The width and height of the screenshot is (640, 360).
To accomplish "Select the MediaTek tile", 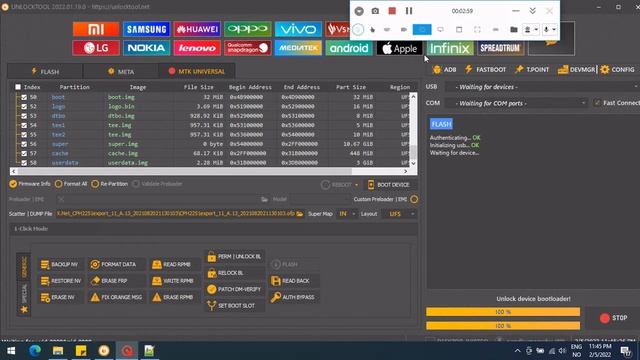I will (298, 48).
